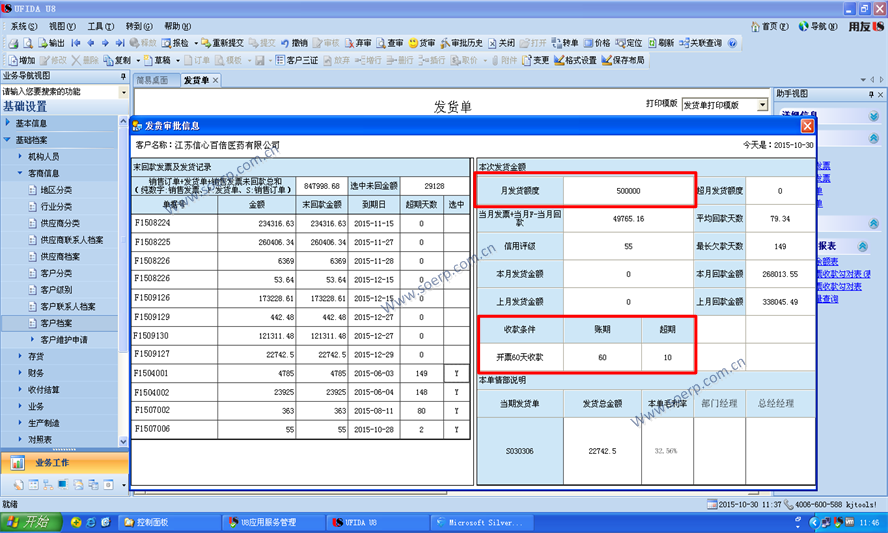Viewport: 888px width, 533px height.
Task: Pin the 助手视图 panel
Action: [871, 95]
